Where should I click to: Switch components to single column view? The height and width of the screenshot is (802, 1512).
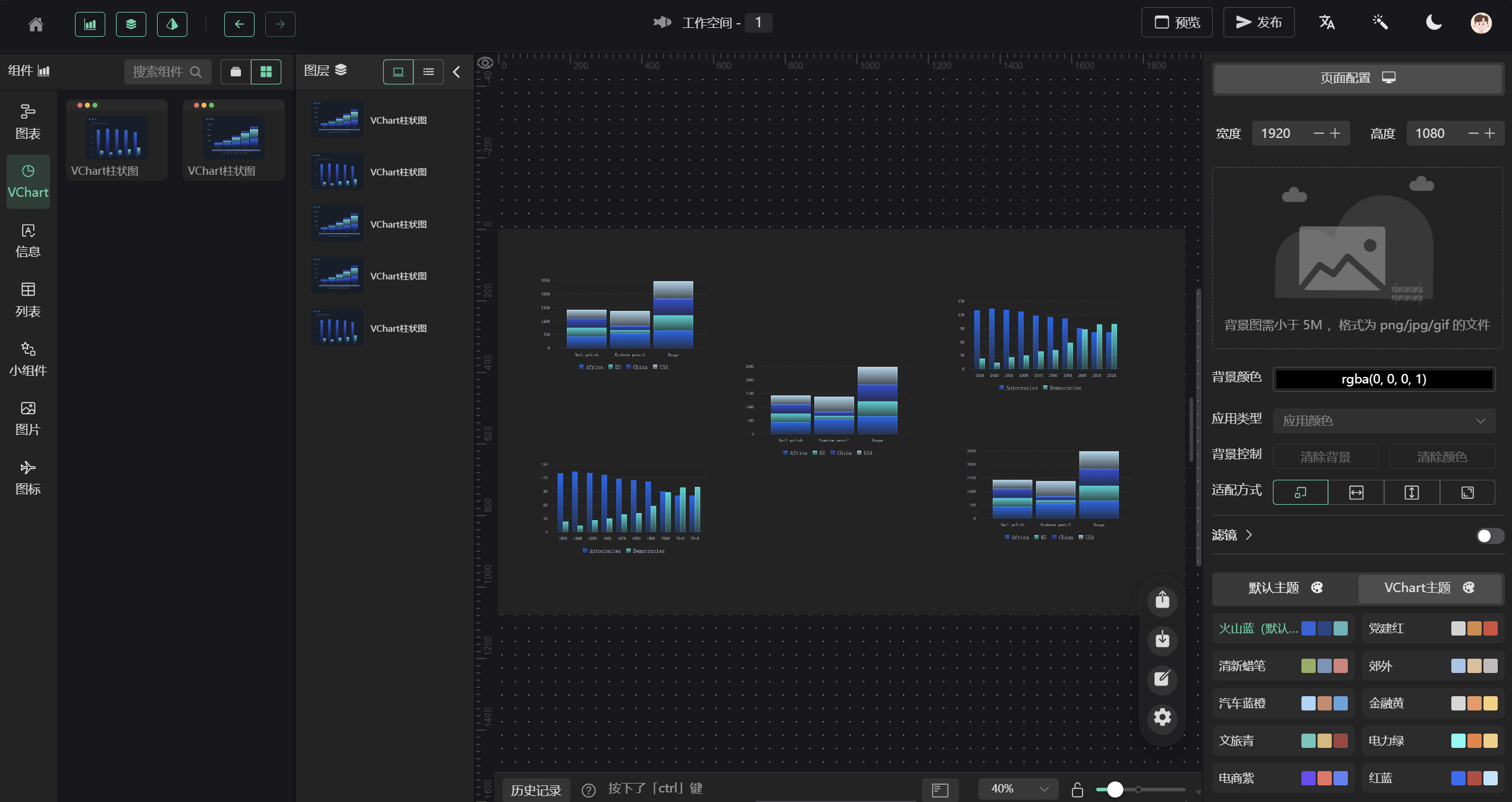236,71
